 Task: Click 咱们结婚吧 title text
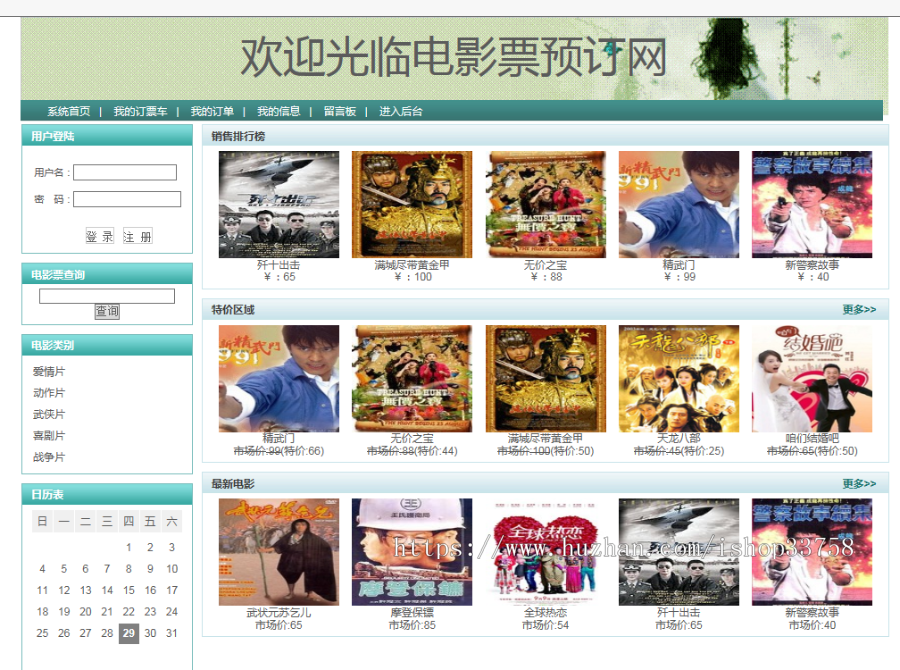pyautogui.click(x=812, y=438)
